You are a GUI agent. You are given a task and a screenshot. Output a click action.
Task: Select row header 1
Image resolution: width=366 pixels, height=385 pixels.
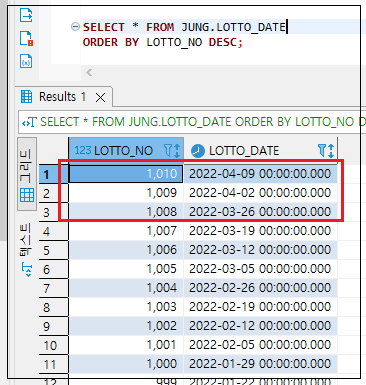click(x=53, y=174)
